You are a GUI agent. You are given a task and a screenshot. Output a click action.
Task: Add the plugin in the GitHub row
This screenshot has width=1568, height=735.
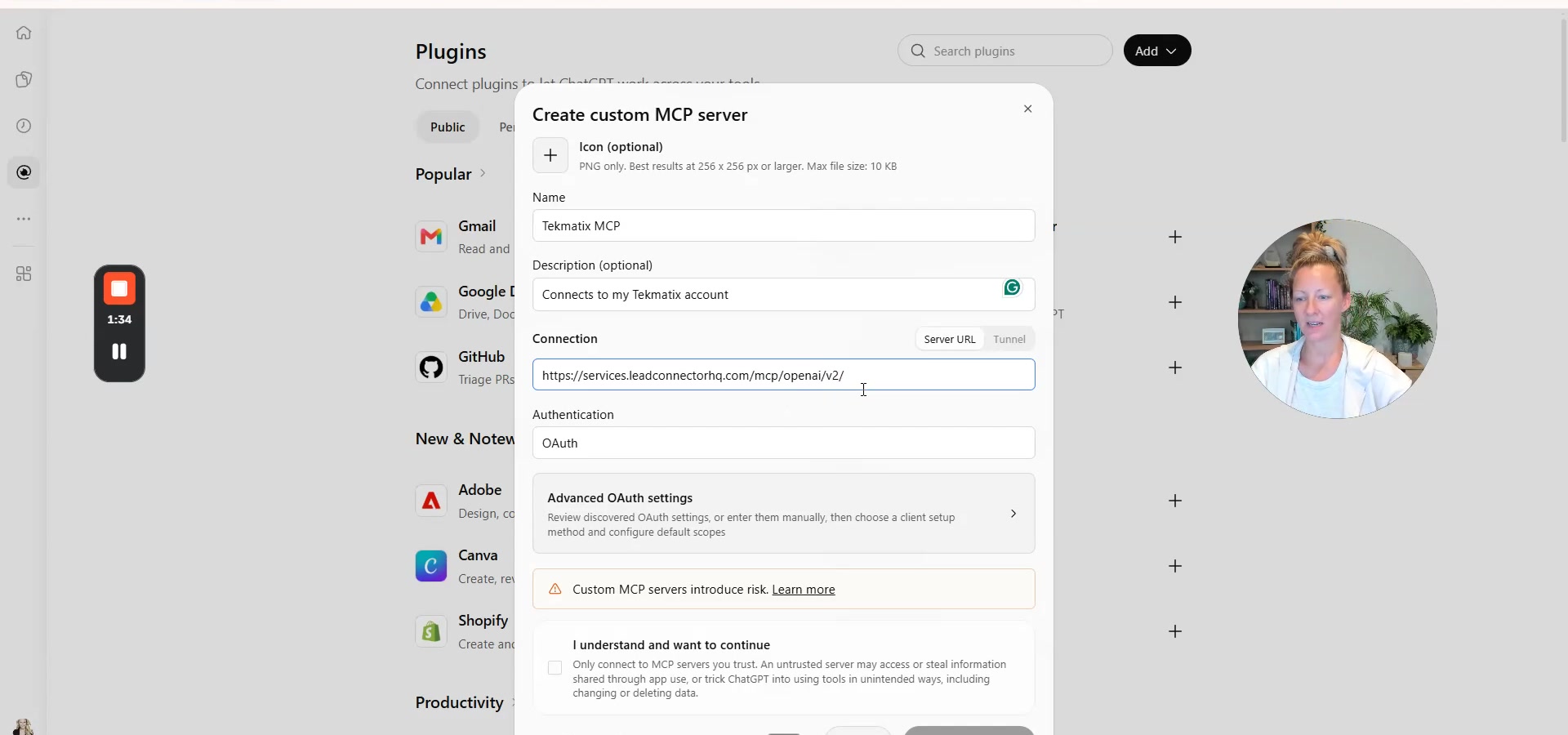[1175, 367]
